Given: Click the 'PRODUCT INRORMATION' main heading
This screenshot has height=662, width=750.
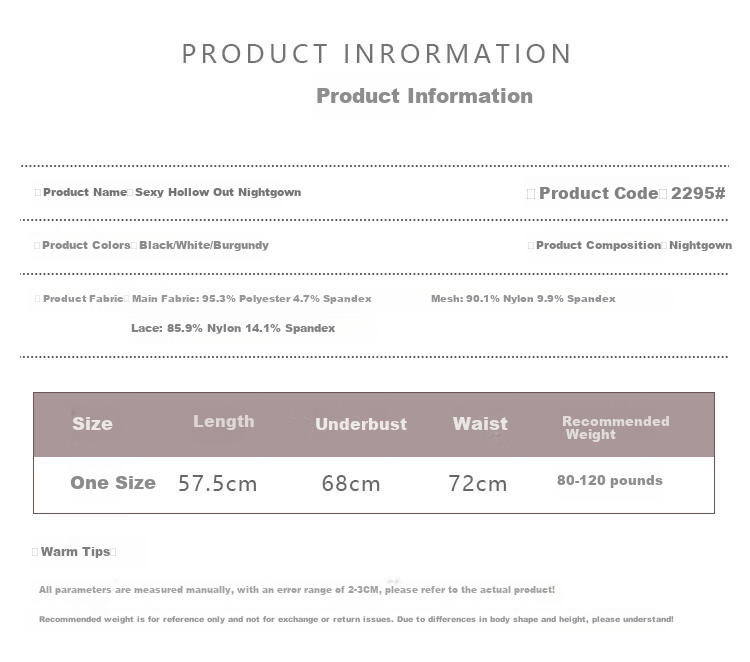Looking at the screenshot, I should [376, 54].
